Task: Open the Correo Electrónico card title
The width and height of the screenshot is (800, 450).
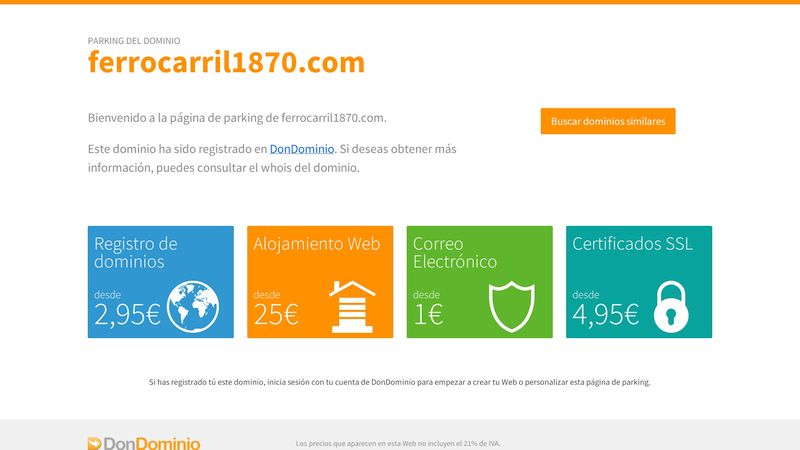Action: (x=455, y=253)
